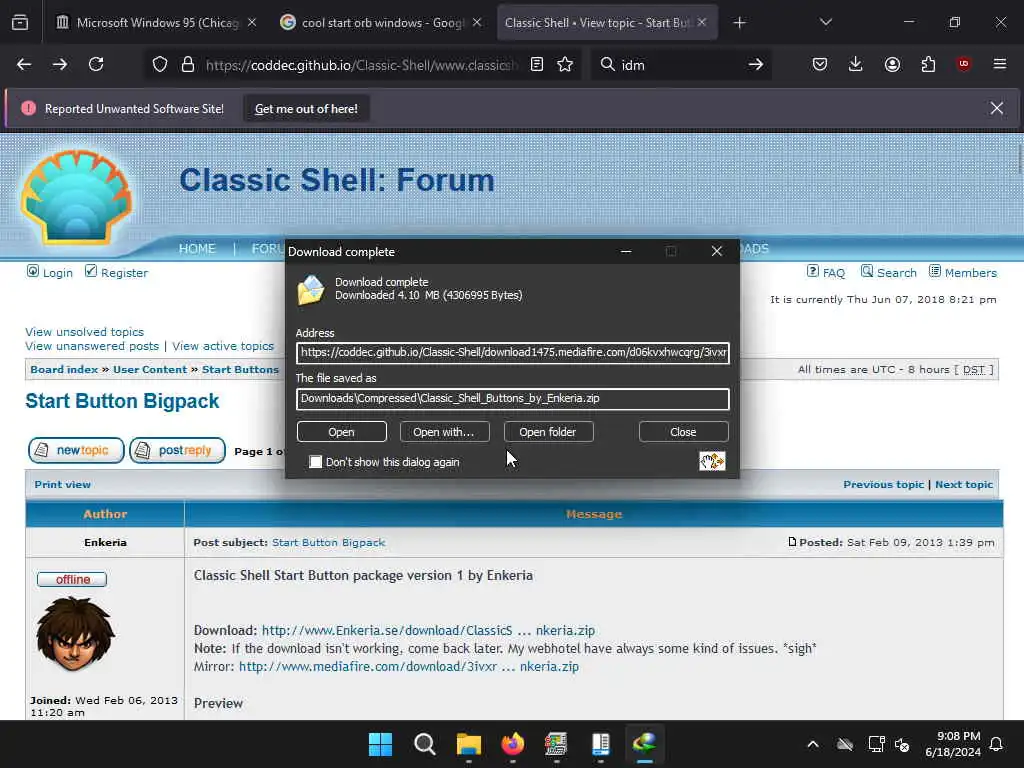Open taskbar Search

point(424,744)
